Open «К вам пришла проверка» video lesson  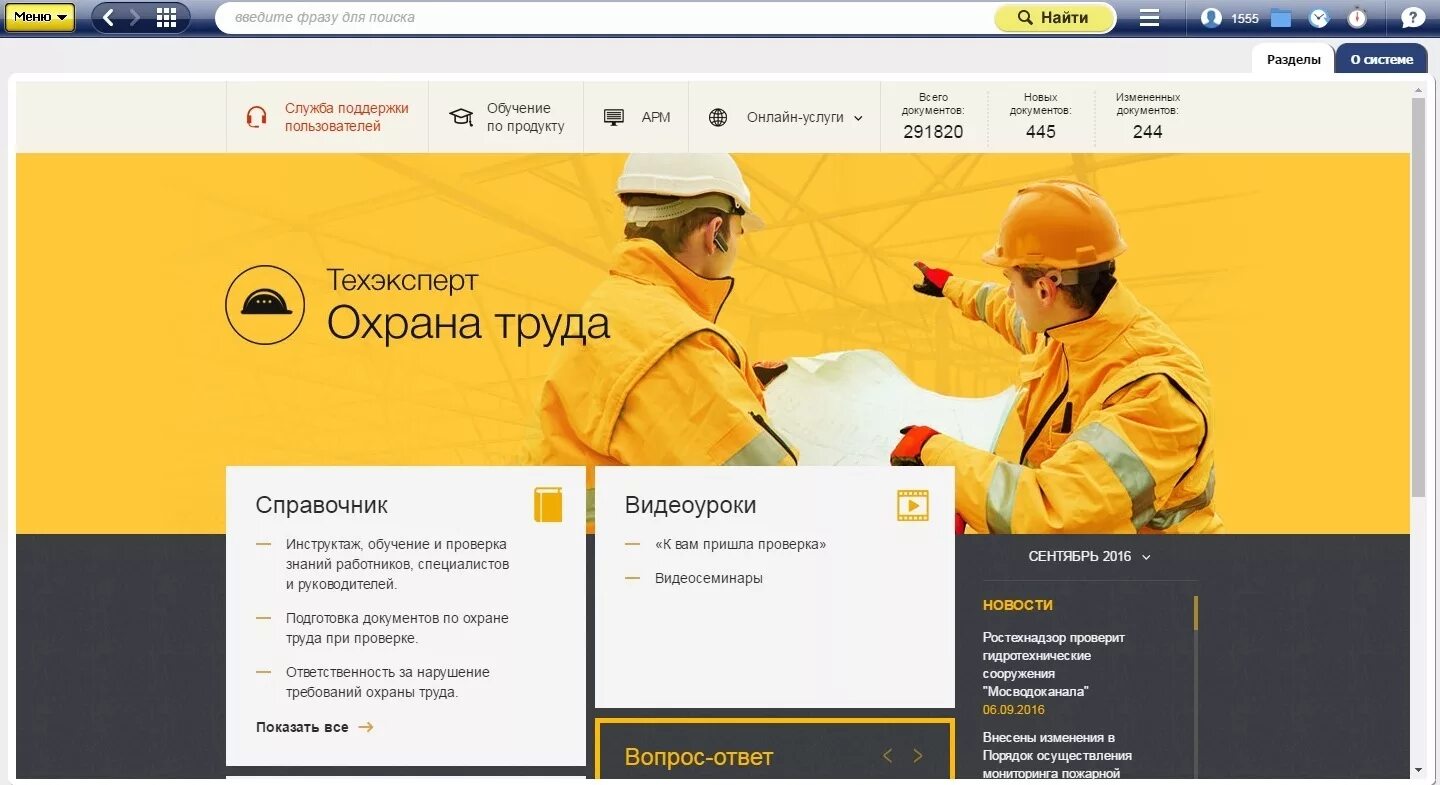coord(741,545)
